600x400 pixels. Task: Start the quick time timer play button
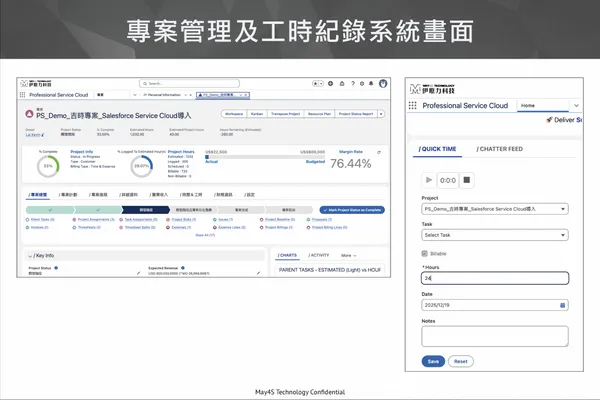pyautogui.click(x=430, y=180)
